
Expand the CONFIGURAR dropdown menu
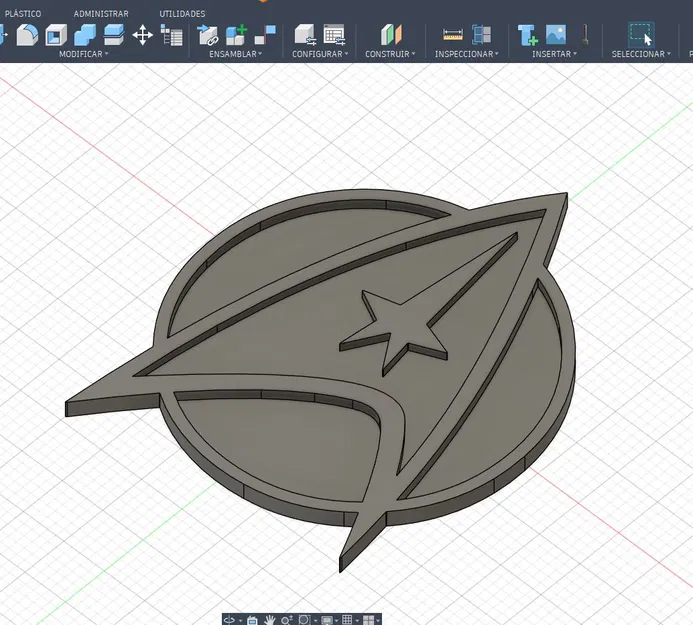click(320, 54)
